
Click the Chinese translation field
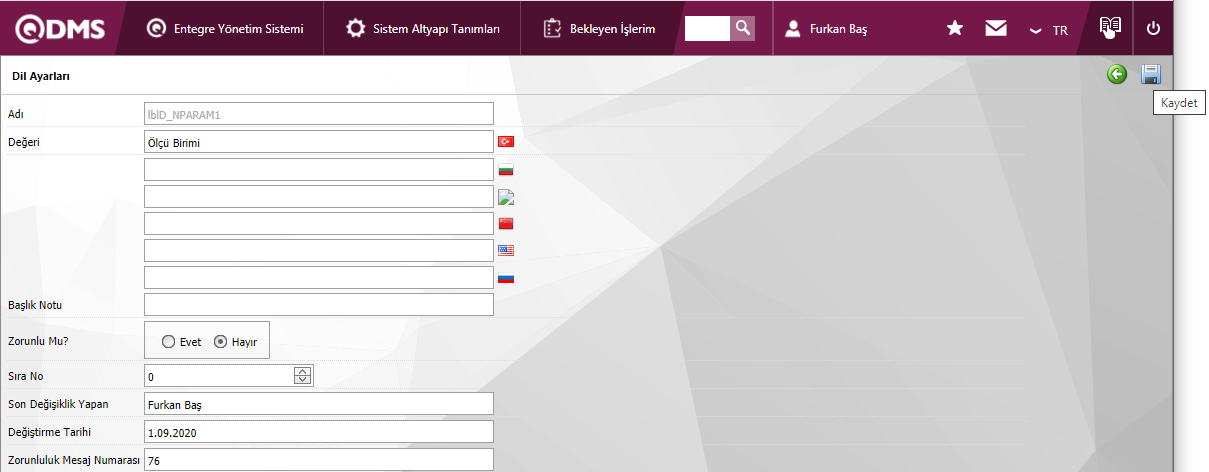[x=319, y=223]
